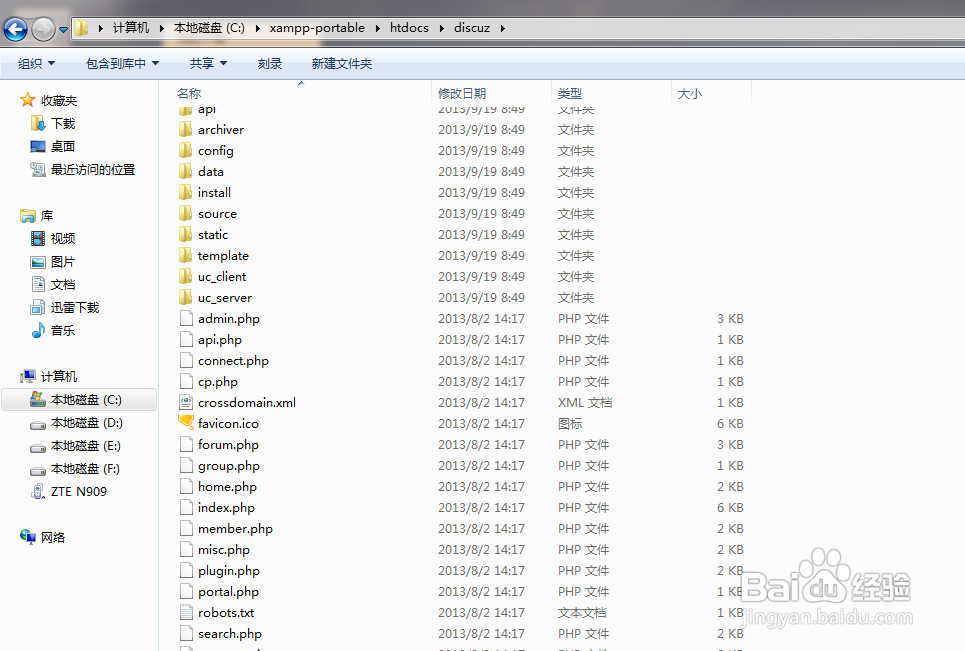Go to htdocs in address bar

(x=409, y=28)
